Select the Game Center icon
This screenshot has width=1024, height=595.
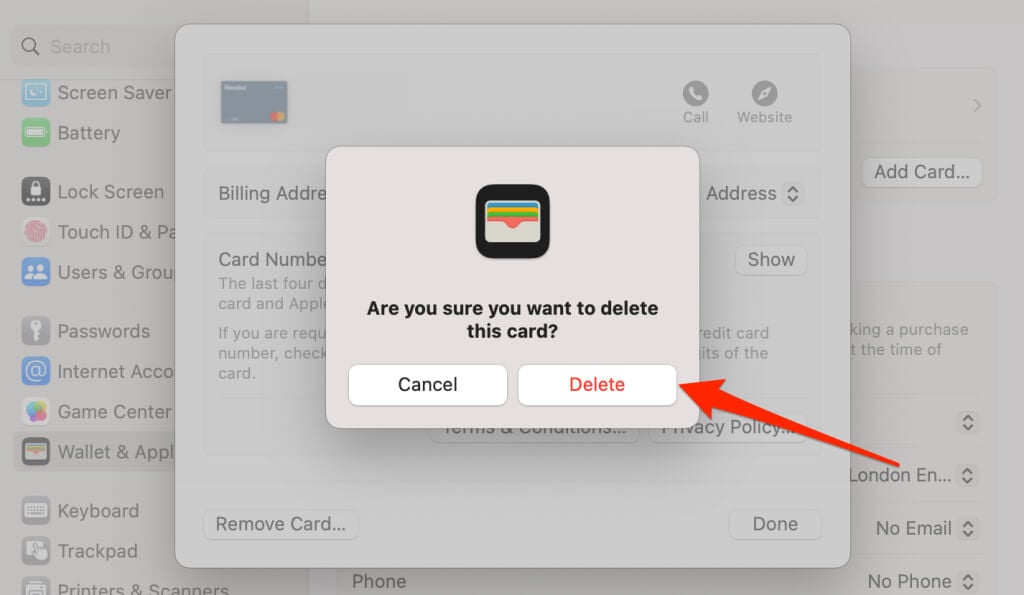point(35,411)
